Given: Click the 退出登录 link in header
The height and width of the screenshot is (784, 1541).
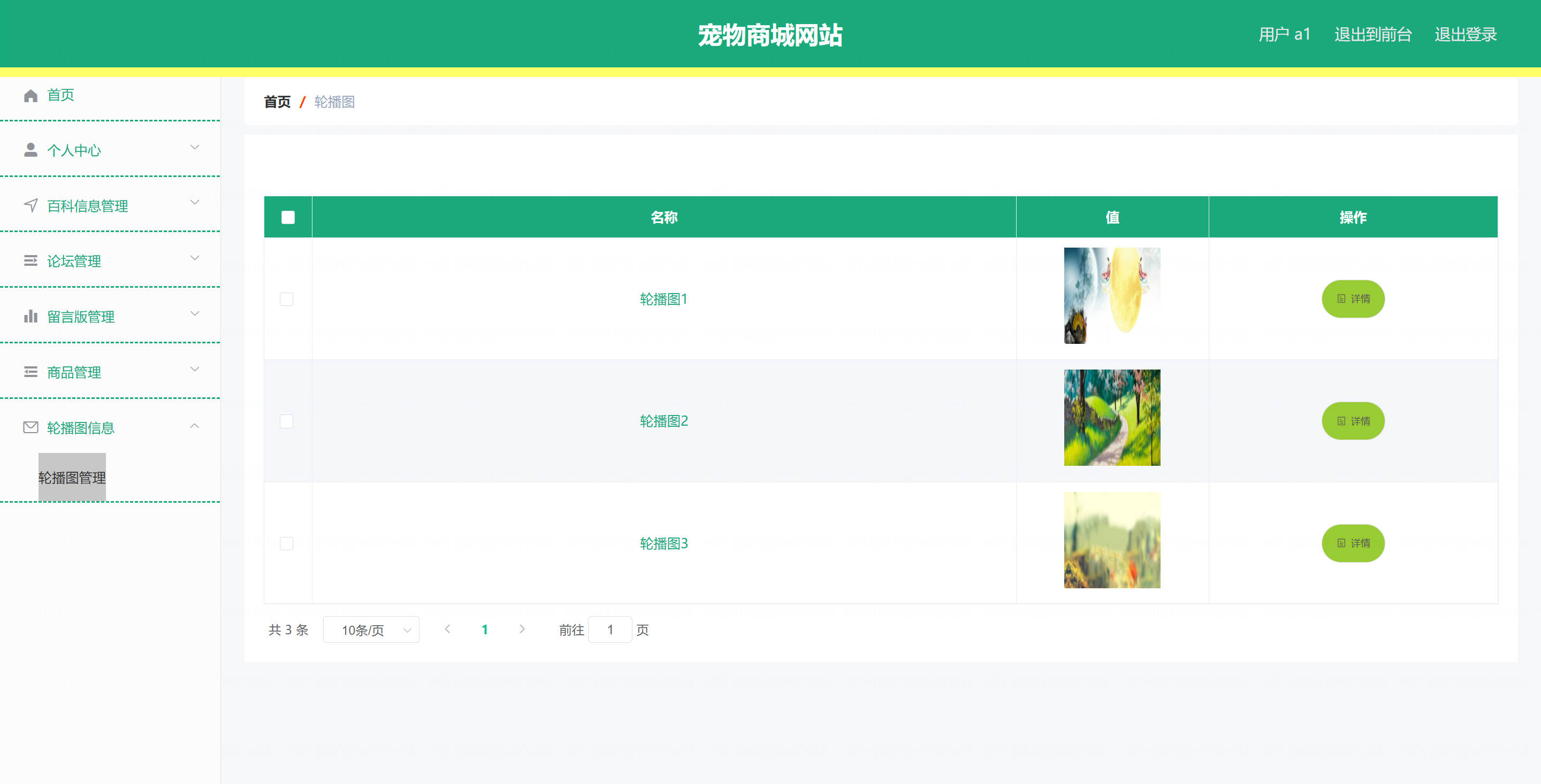Looking at the screenshot, I should pos(1465,35).
